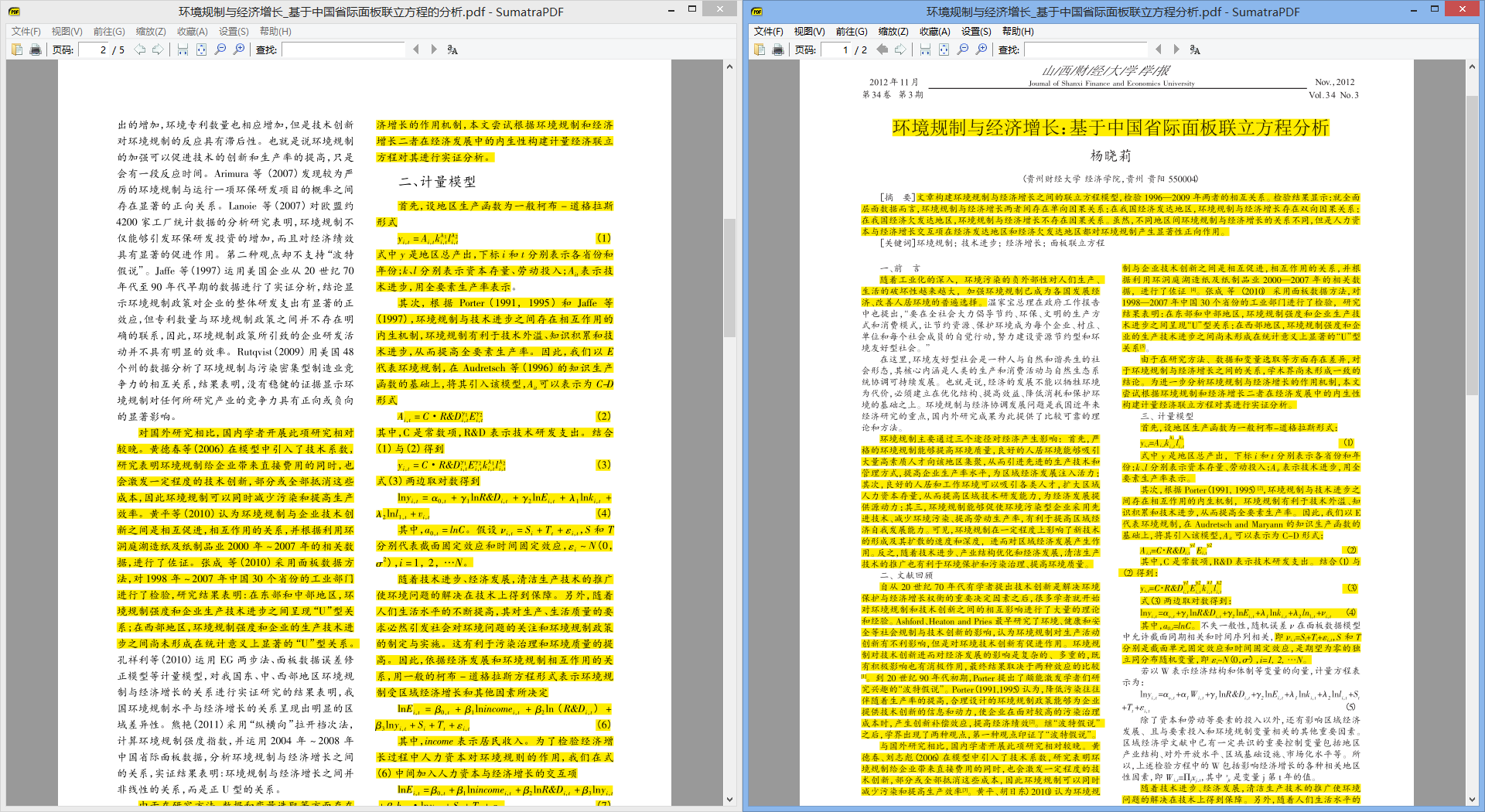The height and width of the screenshot is (812, 1485).
Task: Find previous match in right window
Action: [1159, 49]
